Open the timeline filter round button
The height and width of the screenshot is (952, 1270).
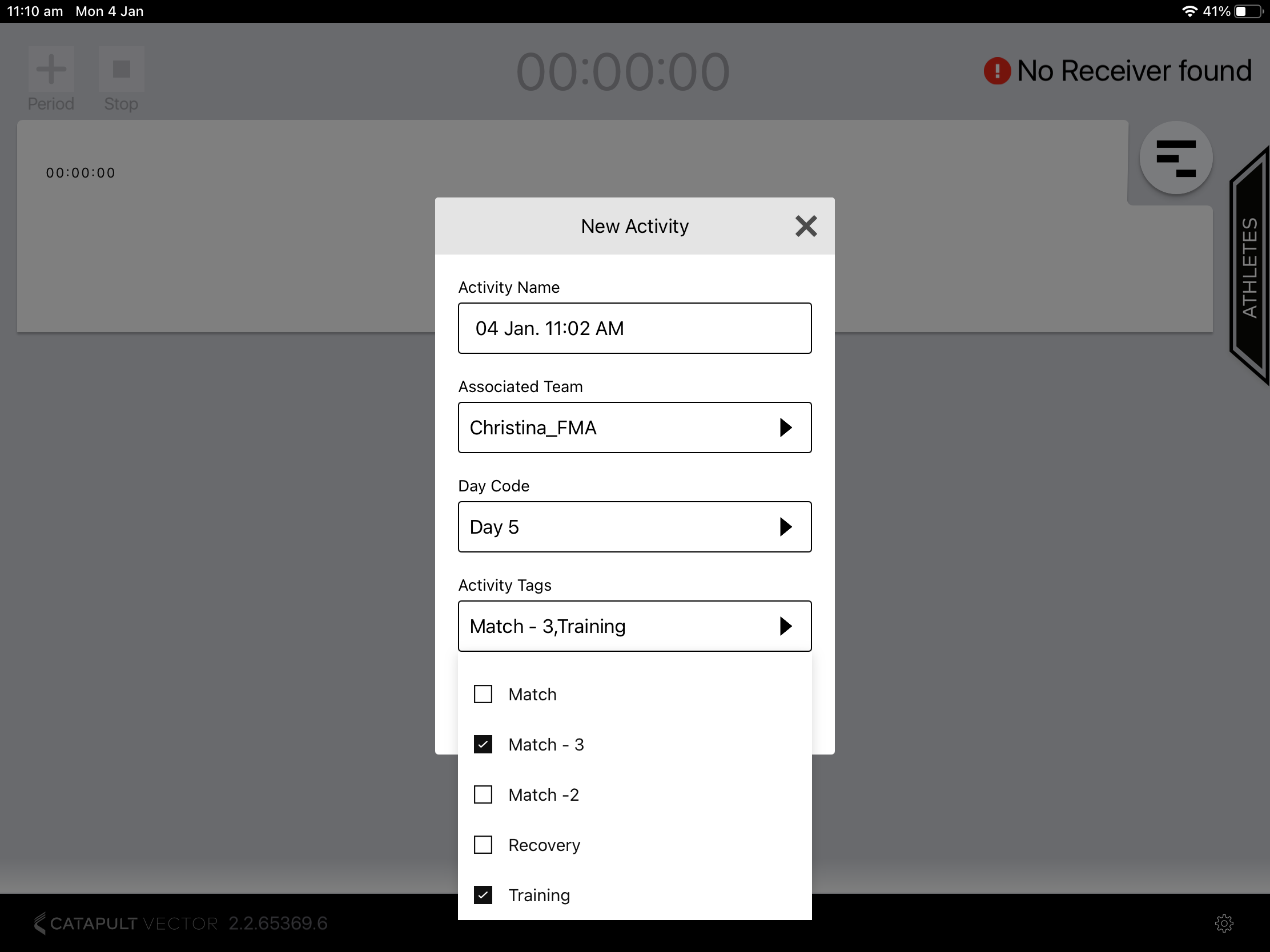(x=1175, y=158)
